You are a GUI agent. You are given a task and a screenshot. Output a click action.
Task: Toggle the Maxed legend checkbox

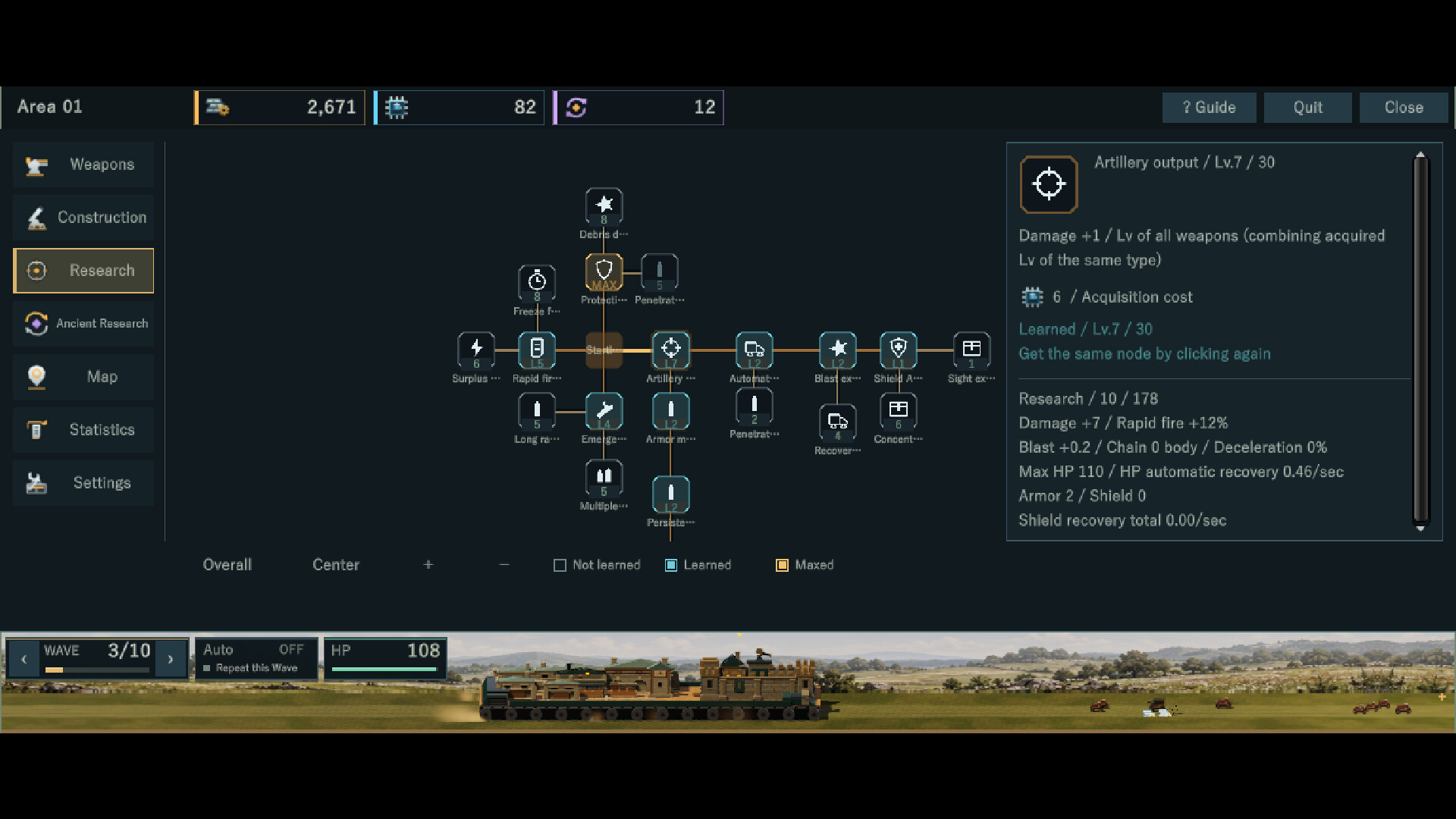click(782, 566)
